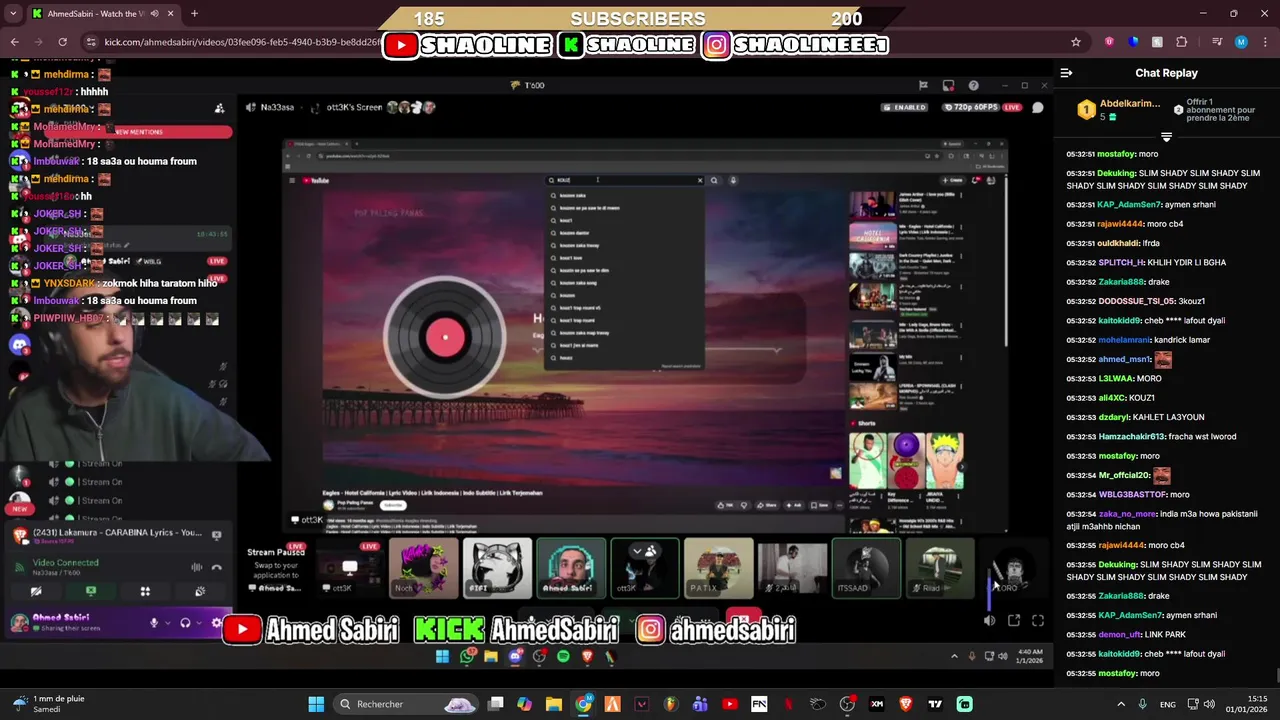Collapse the Chat Replay panel icon
The height and width of the screenshot is (720, 1280).
pos(1066,73)
